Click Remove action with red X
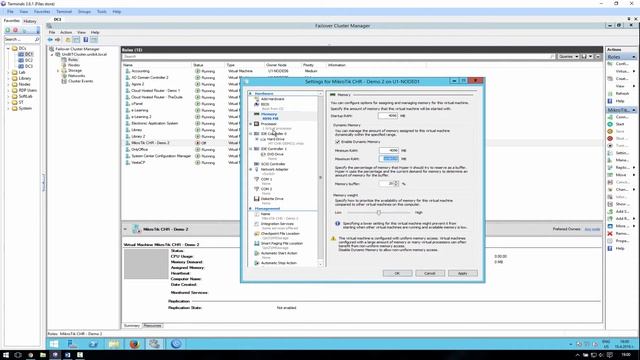This screenshot has height=360, width=640. click(x=622, y=233)
